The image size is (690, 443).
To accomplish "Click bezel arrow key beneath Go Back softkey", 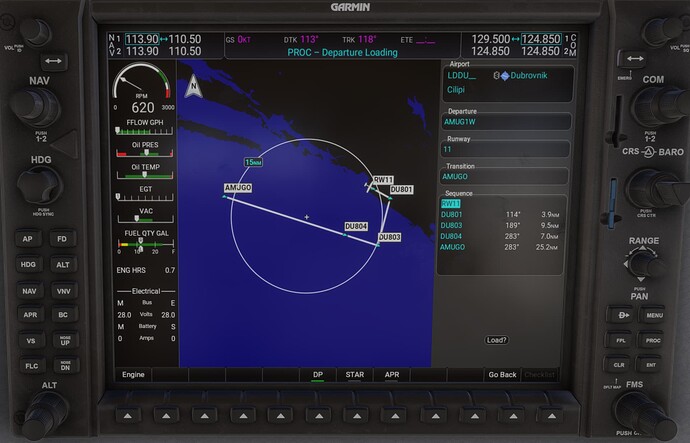I will (514, 415).
